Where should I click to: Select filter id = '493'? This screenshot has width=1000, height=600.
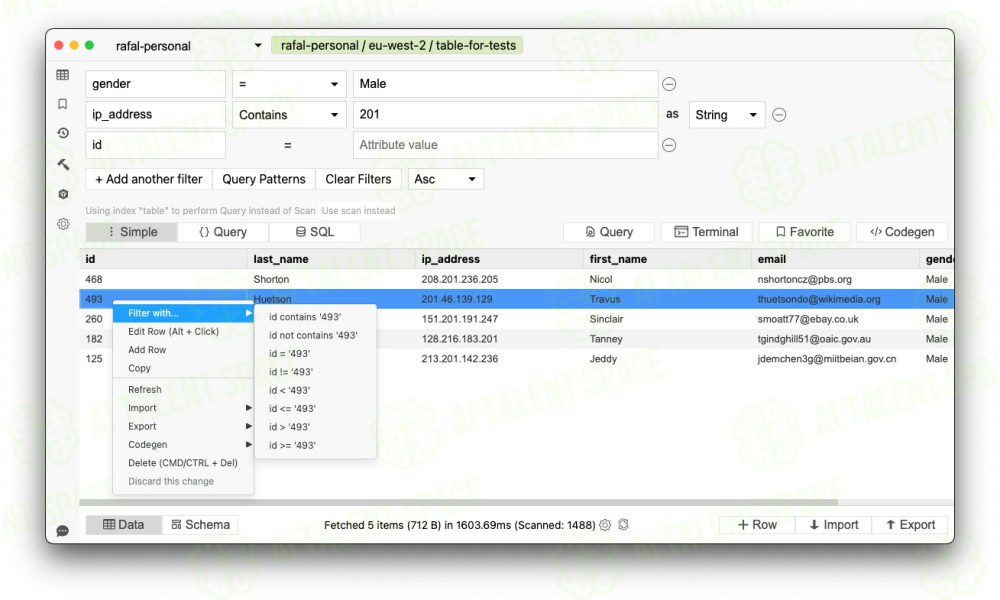click(315, 353)
